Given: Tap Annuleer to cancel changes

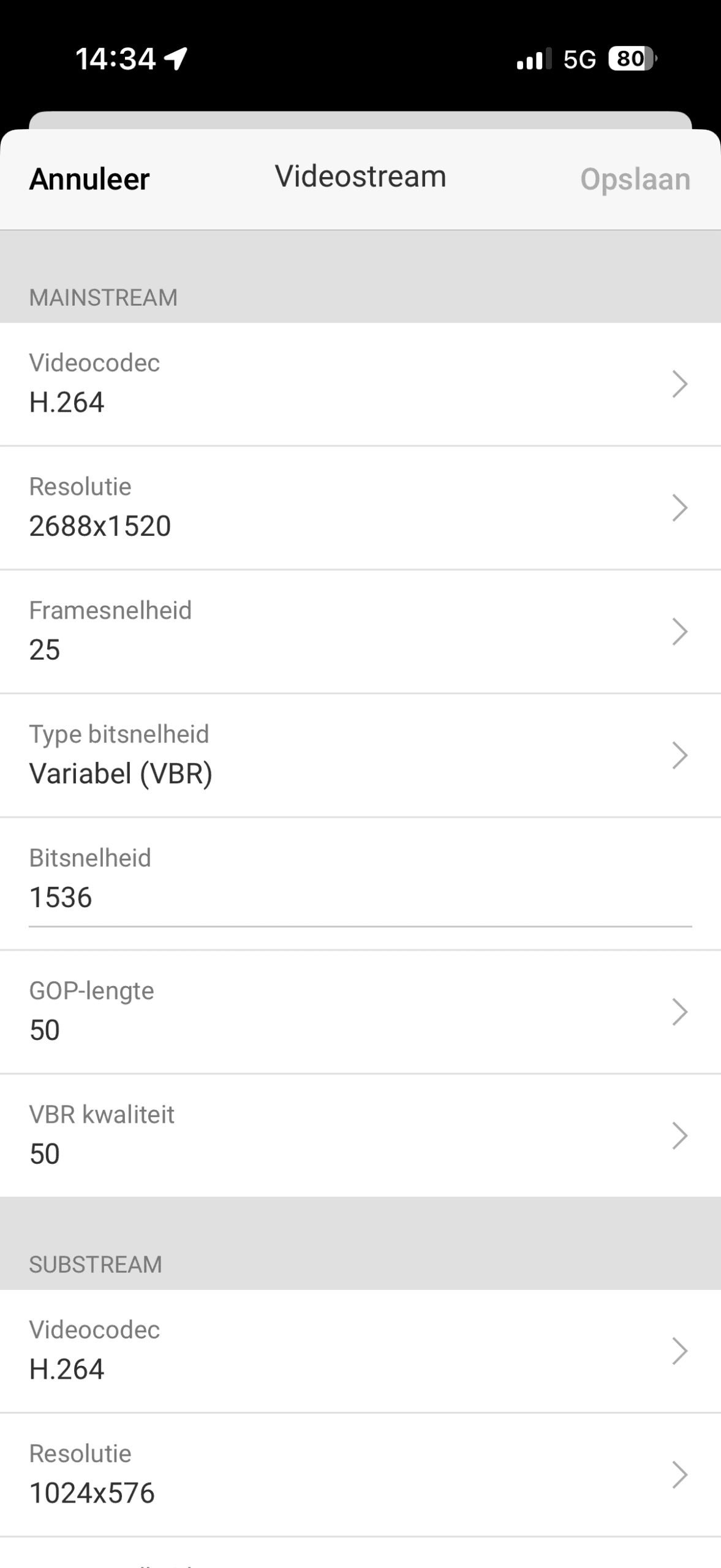Looking at the screenshot, I should [89, 179].
